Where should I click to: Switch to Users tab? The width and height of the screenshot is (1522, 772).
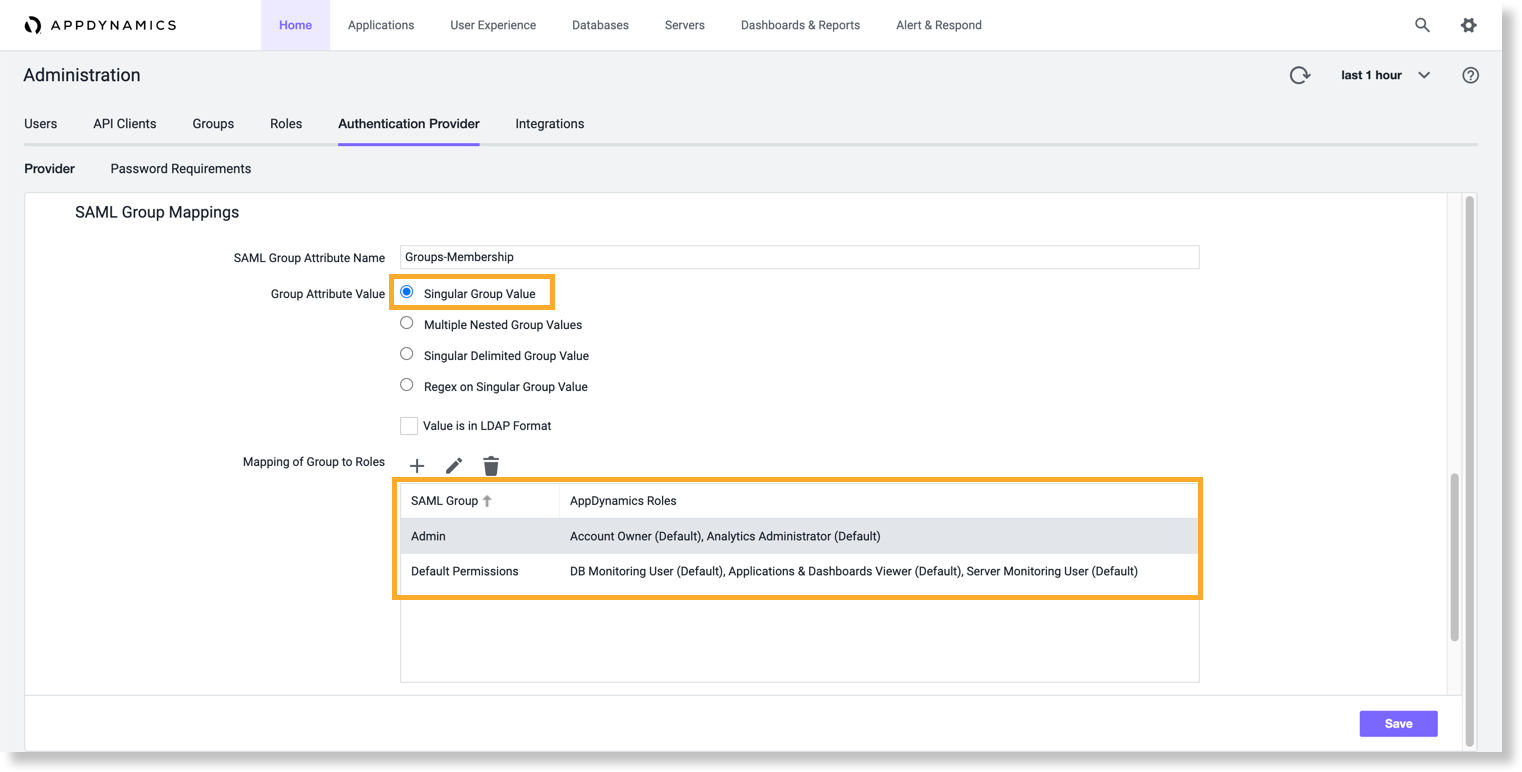pos(40,124)
